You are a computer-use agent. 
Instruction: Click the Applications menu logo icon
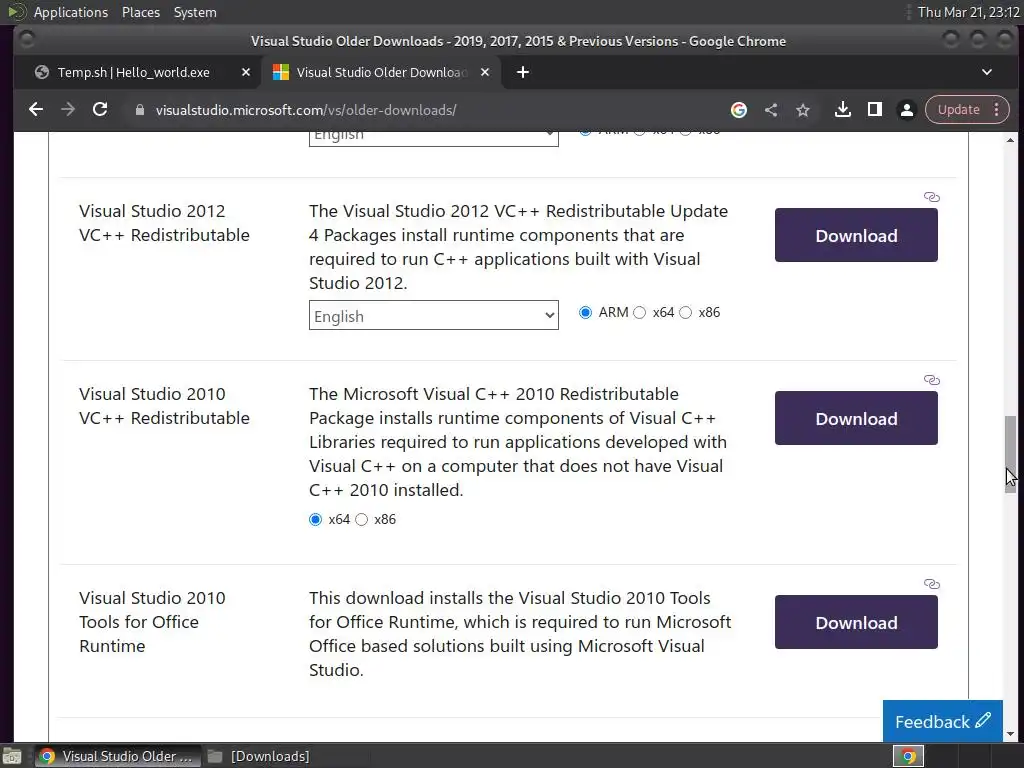coord(16,12)
